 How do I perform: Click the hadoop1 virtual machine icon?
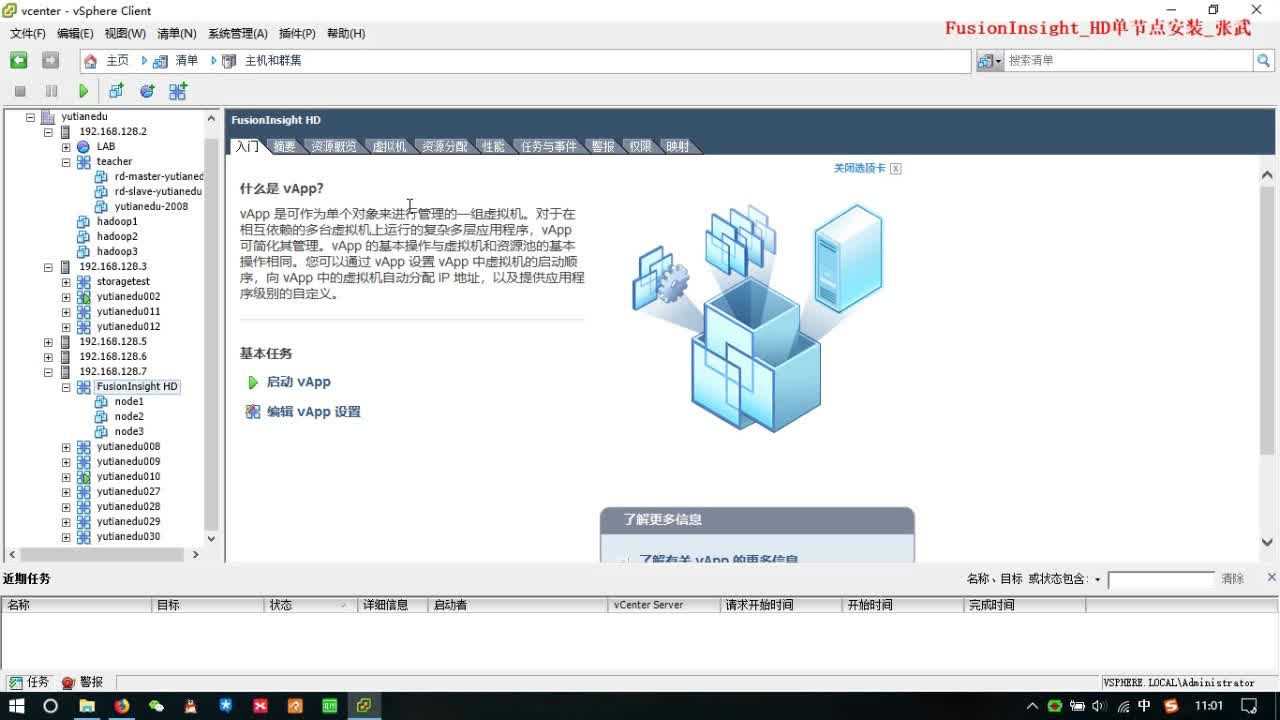point(84,222)
